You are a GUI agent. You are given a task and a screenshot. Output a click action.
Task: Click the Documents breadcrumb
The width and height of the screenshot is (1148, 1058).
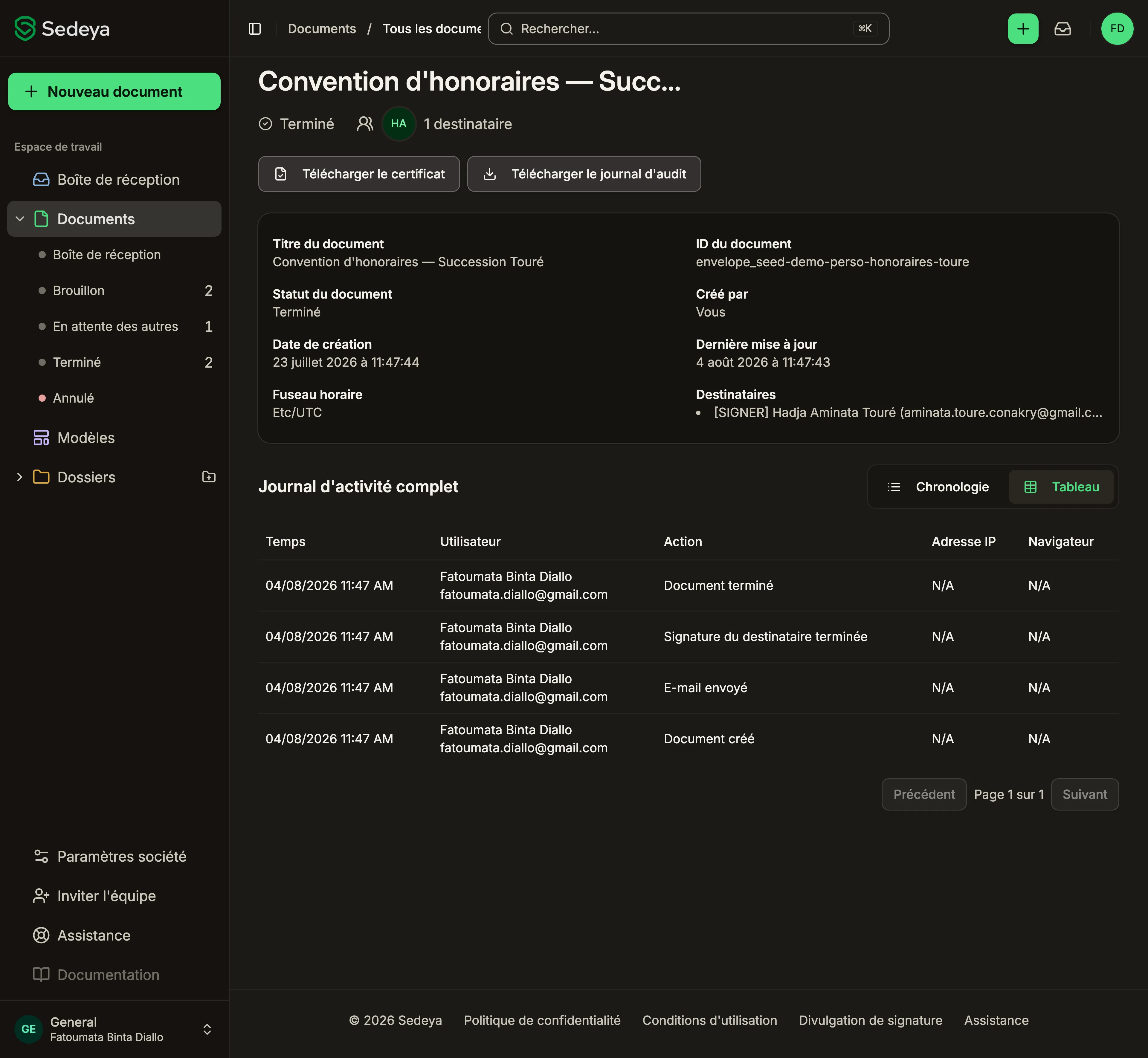[x=322, y=29]
